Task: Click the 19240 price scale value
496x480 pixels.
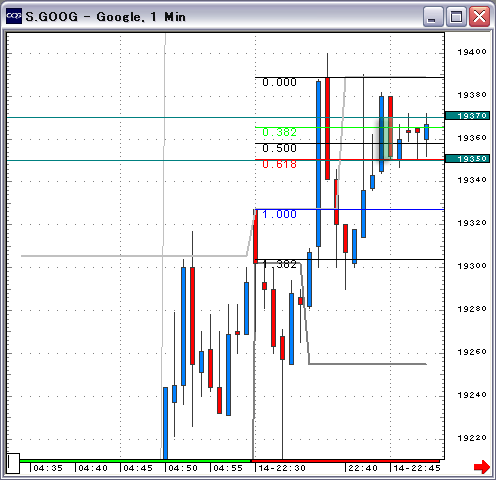Action: tap(472, 395)
